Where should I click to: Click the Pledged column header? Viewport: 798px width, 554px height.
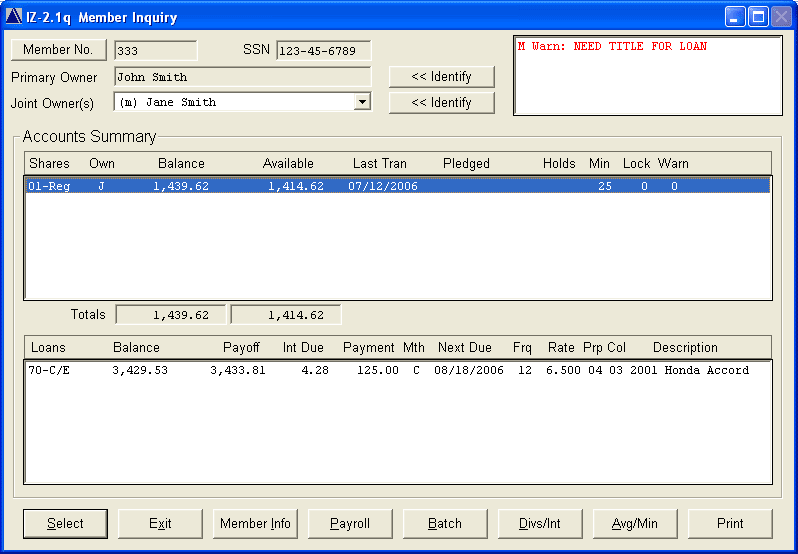coord(466,164)
